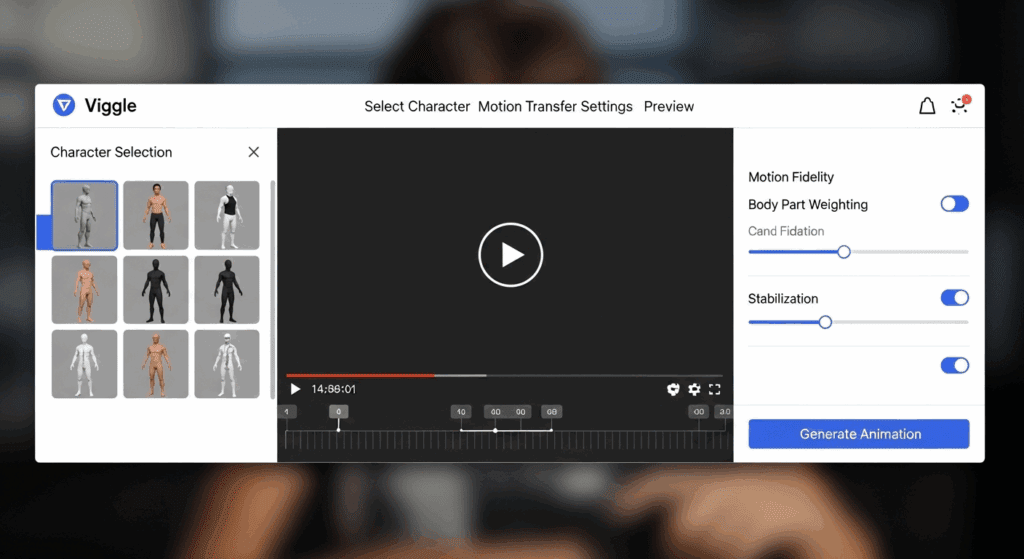Viewport: 1024px width, 559px height.
Task: Toggle Body Part Weighting switch
Action: 954,204
